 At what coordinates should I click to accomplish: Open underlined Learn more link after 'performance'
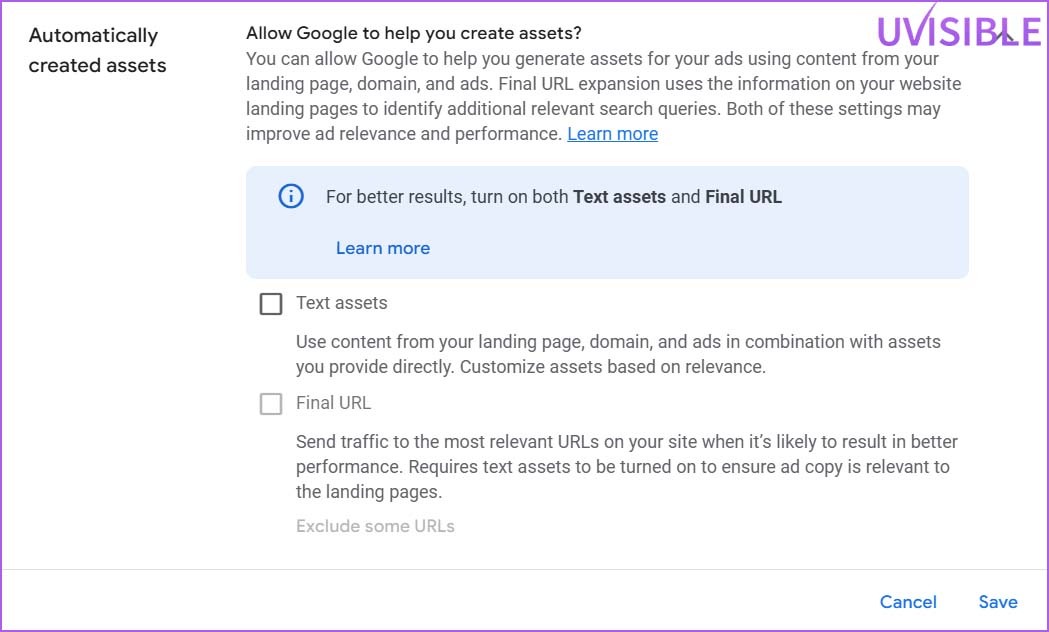pyautogui.click(x=612, y=134)
